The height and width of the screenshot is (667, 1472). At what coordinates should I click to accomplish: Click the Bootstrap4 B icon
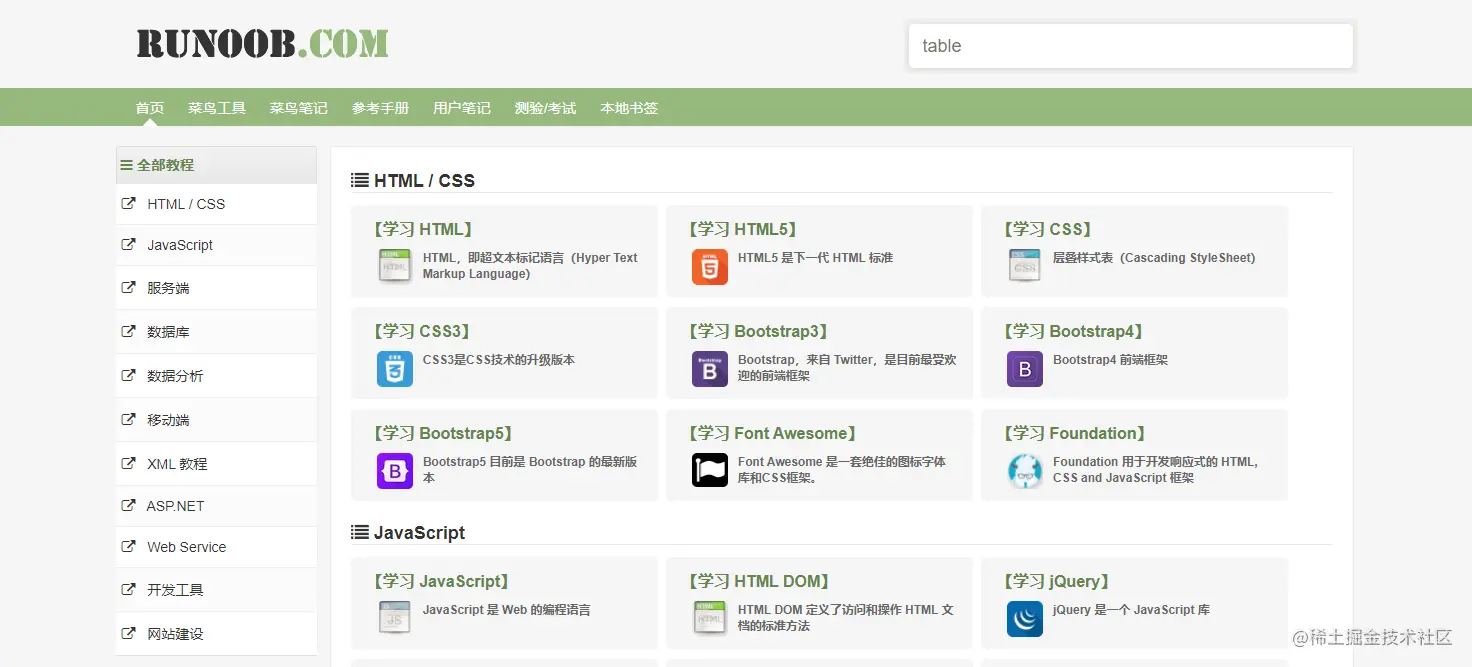tap(1025, 369)
